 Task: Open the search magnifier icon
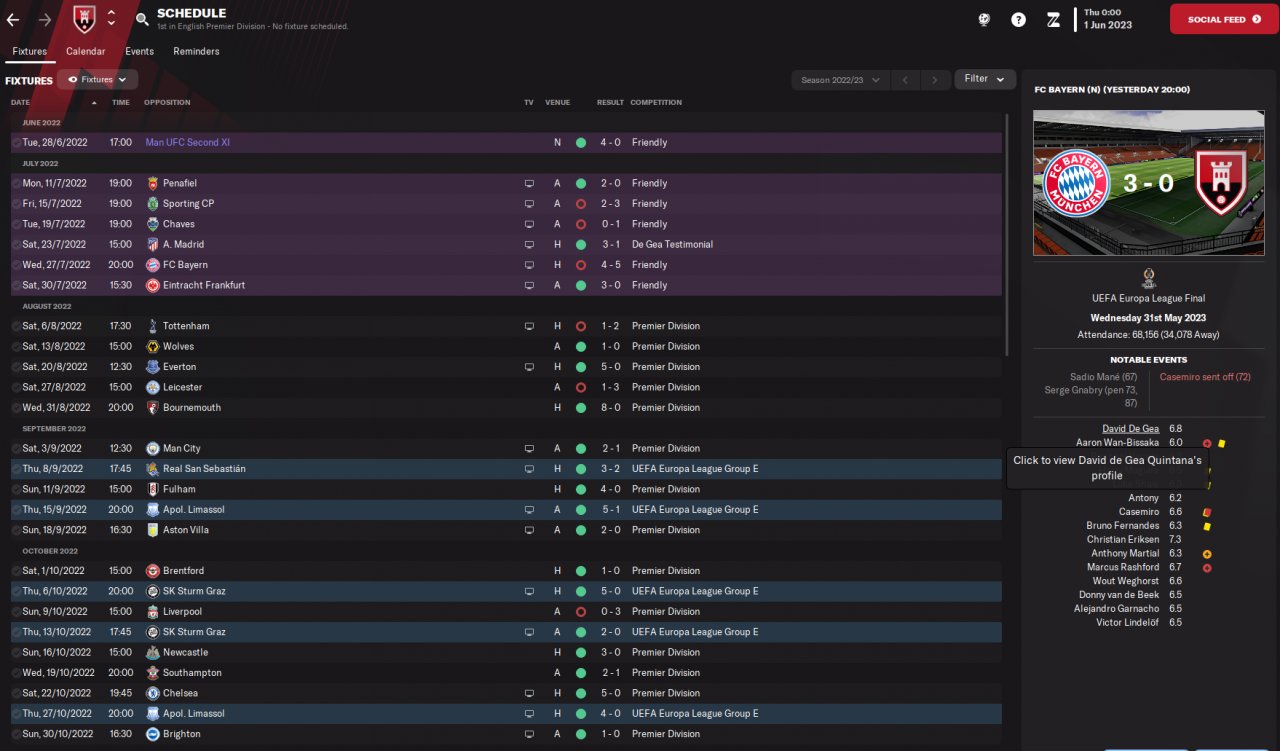[x=142, y=19]
